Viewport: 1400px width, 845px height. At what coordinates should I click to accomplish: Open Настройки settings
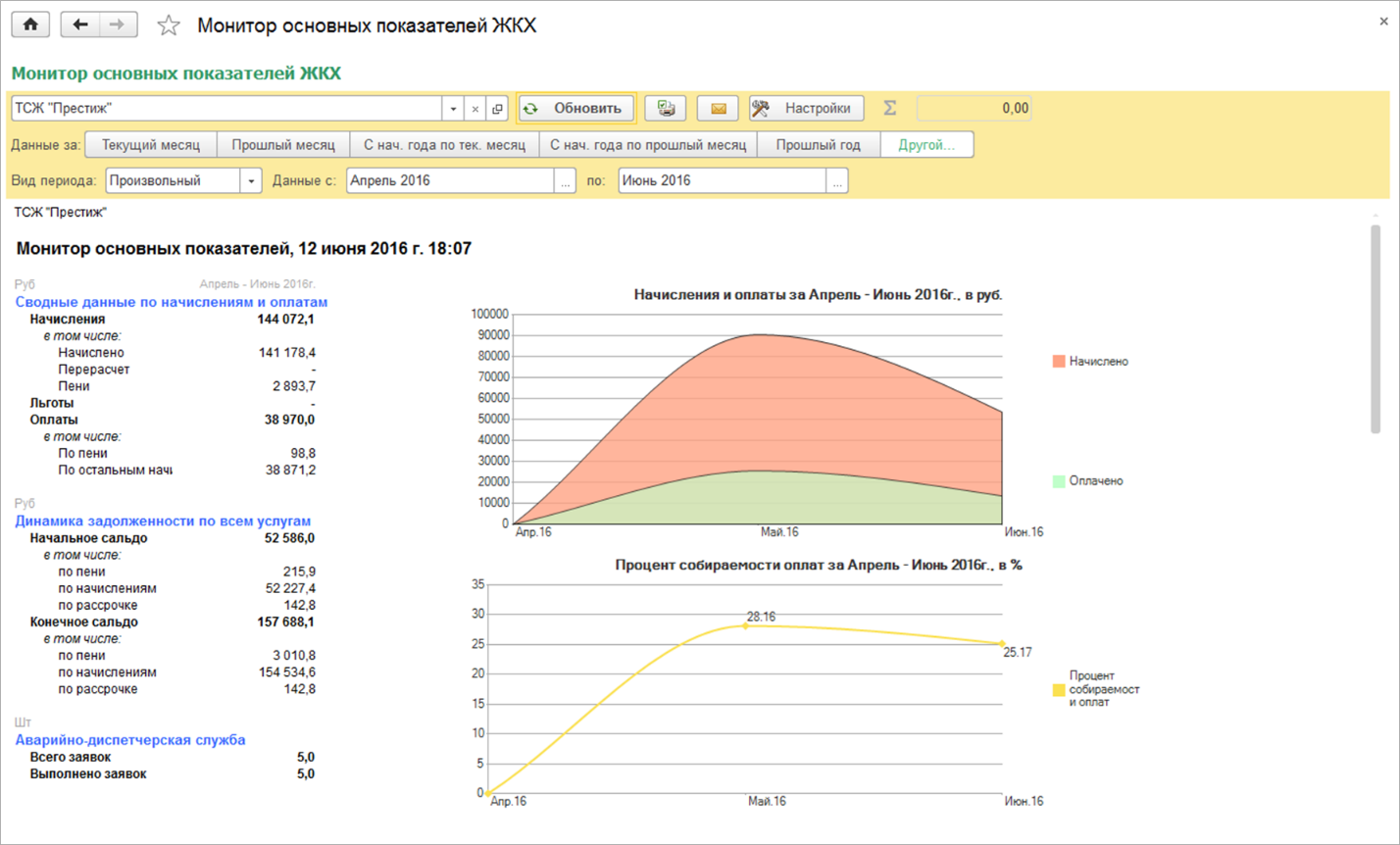(807, 108)
